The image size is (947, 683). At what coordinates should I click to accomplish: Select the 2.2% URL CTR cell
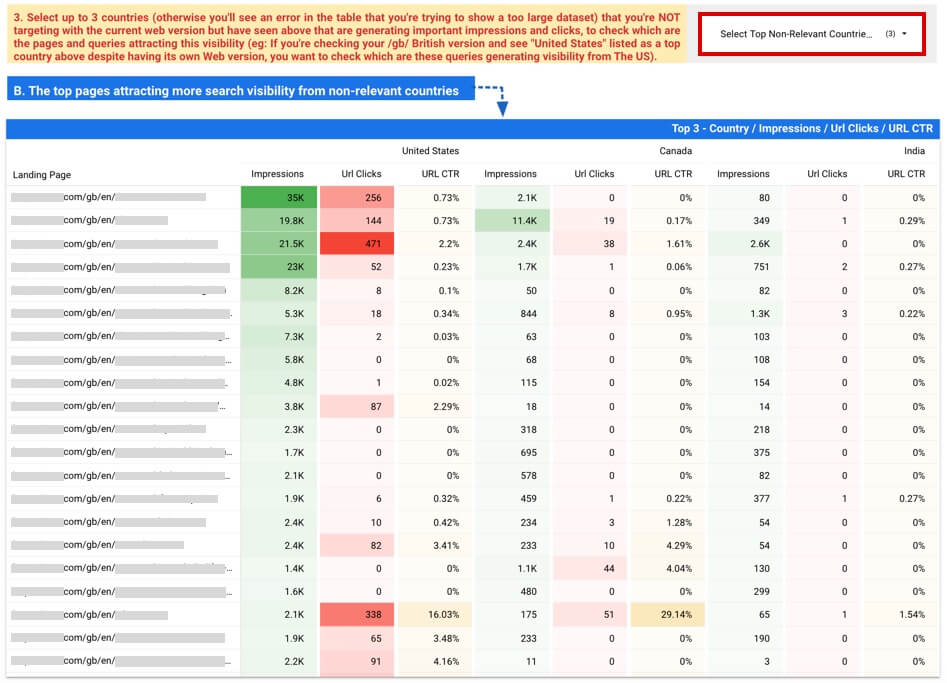click(435, 243)
